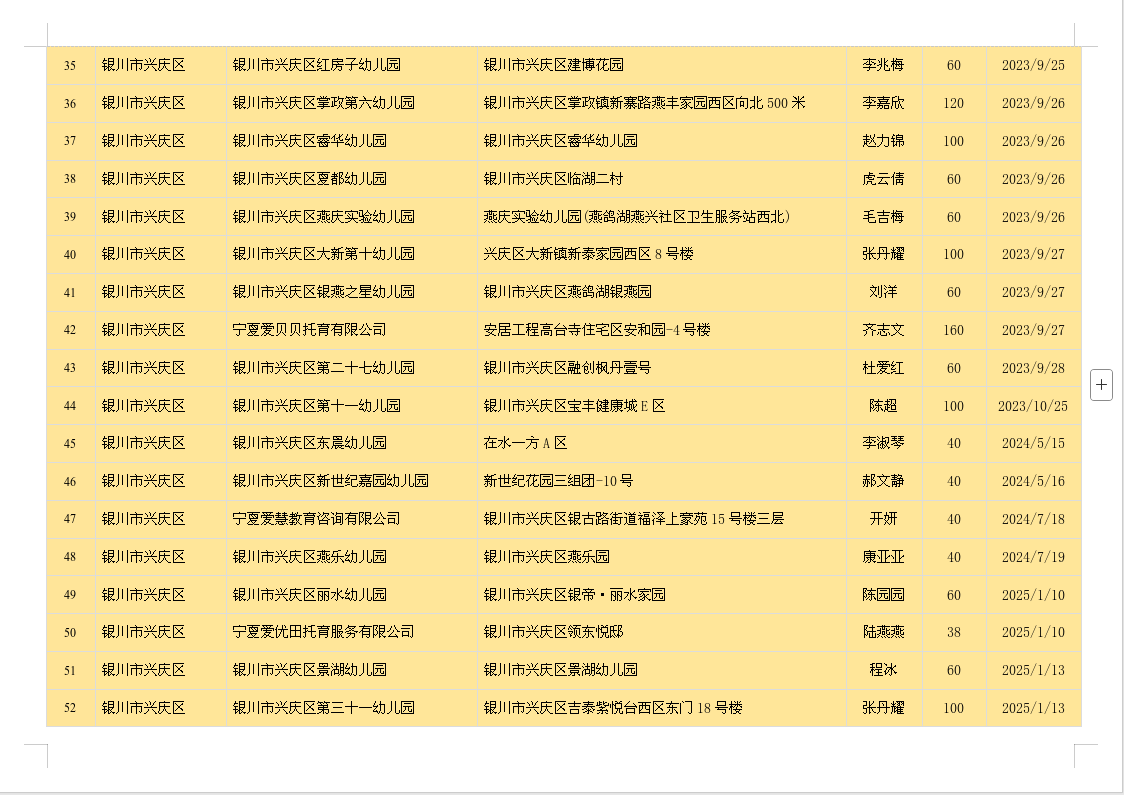Select address 银川市兴庆区领东悦邸
The width and height of the screenshot is (1124, 795).
click(x=553, y=633)
